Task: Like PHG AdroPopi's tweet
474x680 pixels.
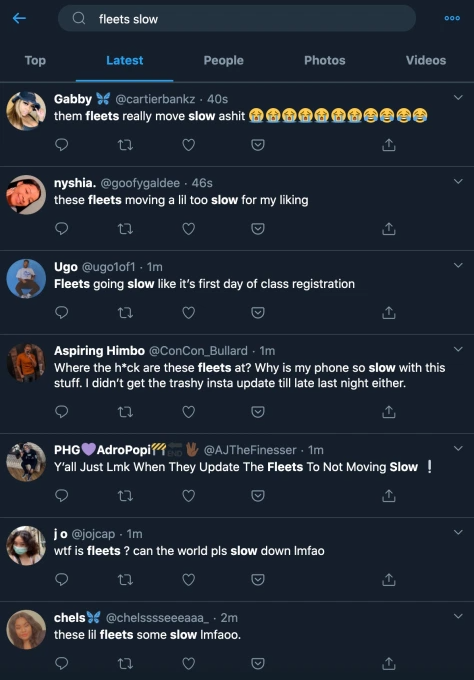Action: 188,496
